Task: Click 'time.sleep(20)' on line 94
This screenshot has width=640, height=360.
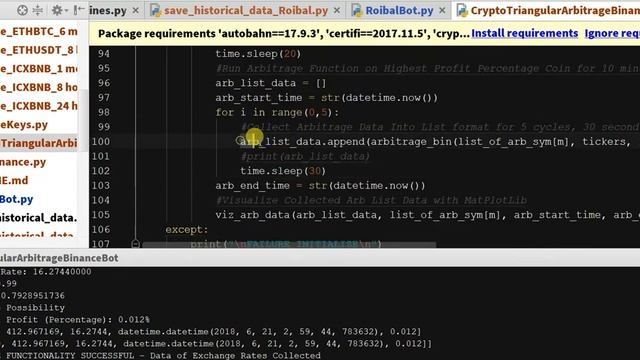Action: pos(258,54)
